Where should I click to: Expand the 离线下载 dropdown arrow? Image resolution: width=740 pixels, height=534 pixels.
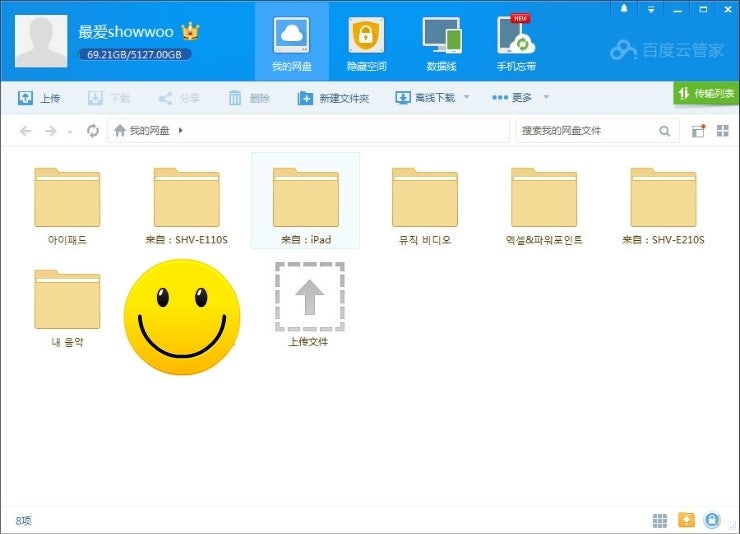click(x=467, y=97)
